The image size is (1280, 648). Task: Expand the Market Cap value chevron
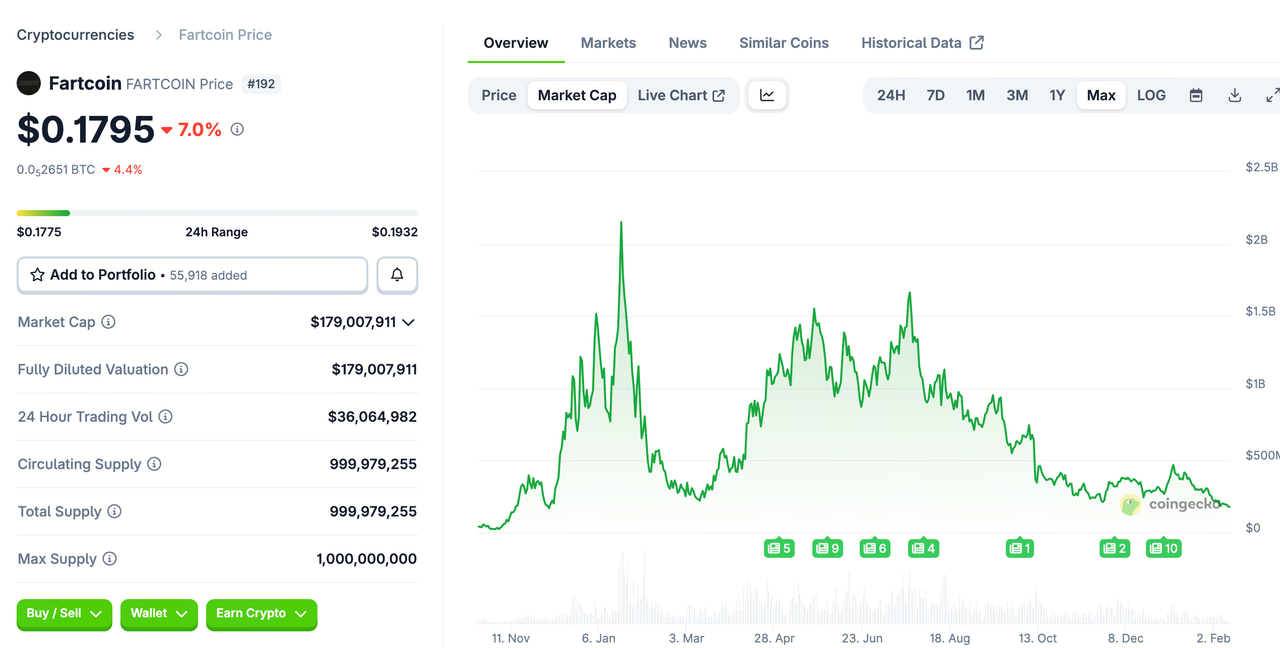point(408,322)
